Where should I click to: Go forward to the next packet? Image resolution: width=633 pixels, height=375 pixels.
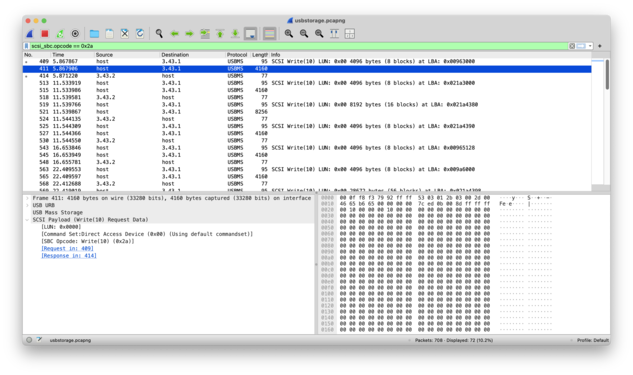tap(190, 34)
